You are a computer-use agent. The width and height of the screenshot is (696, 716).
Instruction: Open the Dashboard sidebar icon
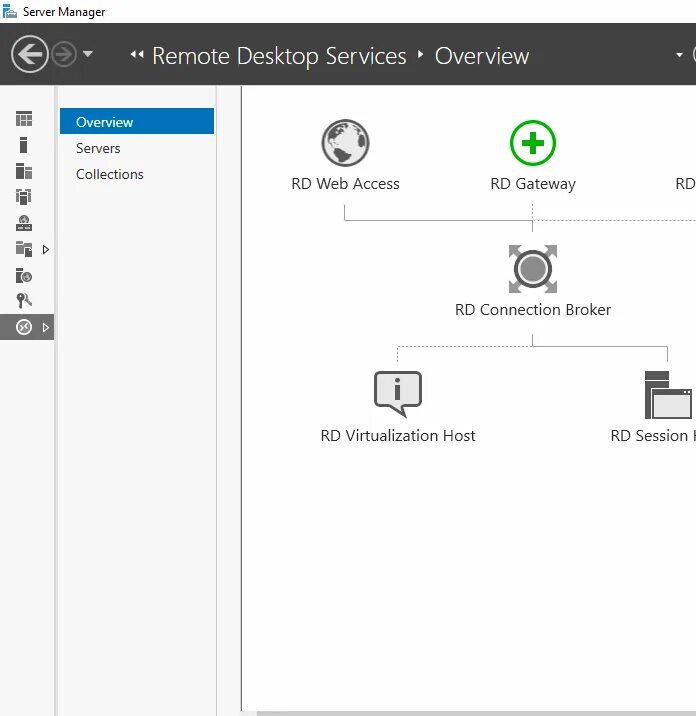pyautogui.click(x=24, y=119)
